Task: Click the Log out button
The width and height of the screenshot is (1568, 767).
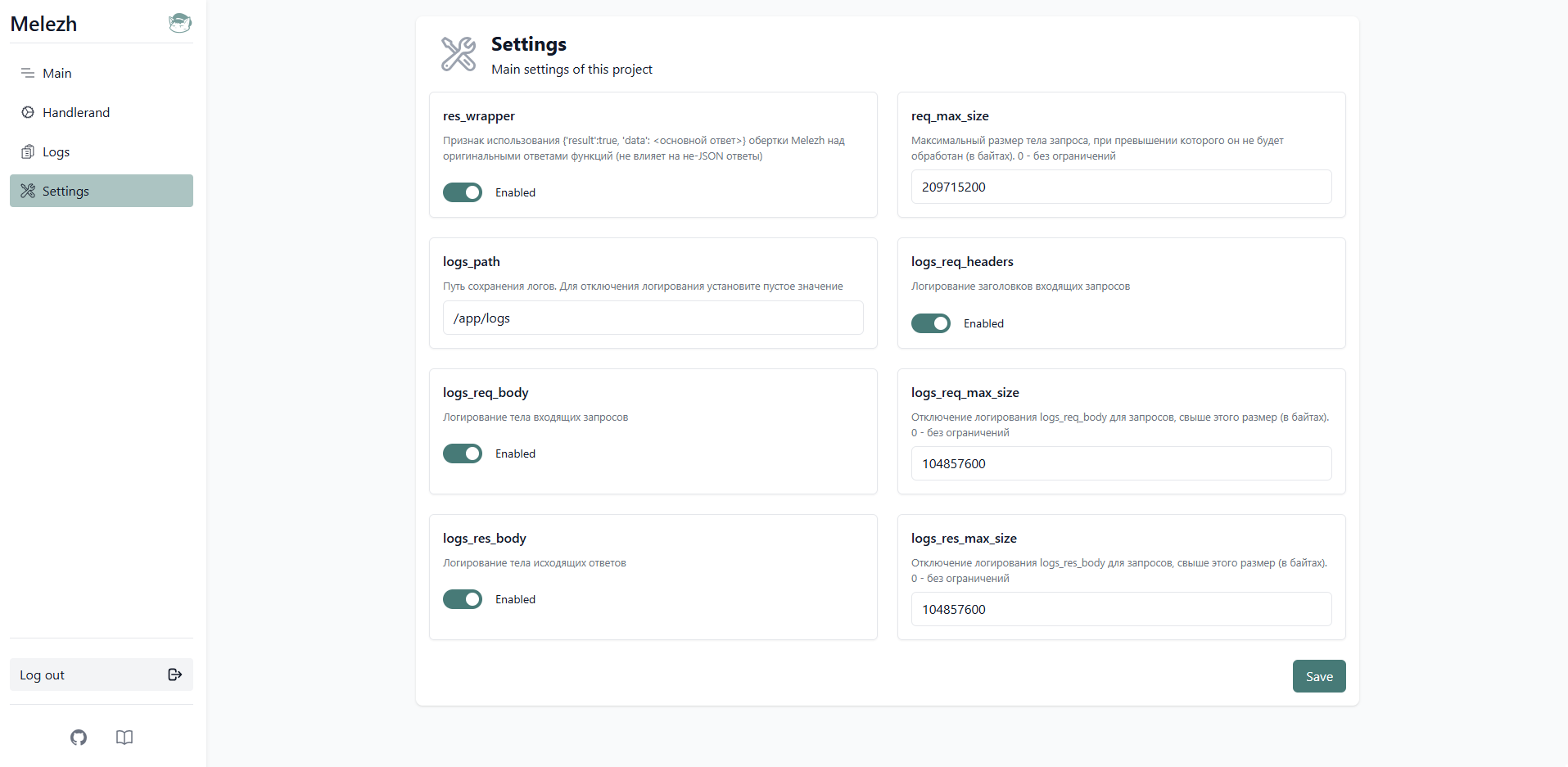Action: click(102, 675)
